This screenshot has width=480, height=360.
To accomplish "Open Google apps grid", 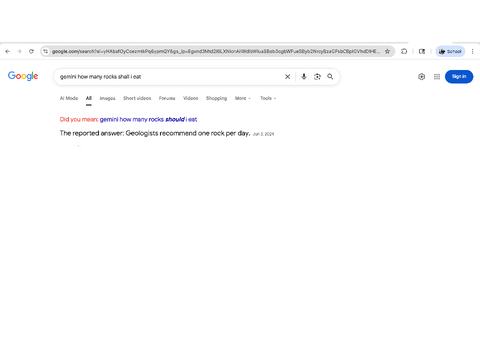I will (437, 77).
